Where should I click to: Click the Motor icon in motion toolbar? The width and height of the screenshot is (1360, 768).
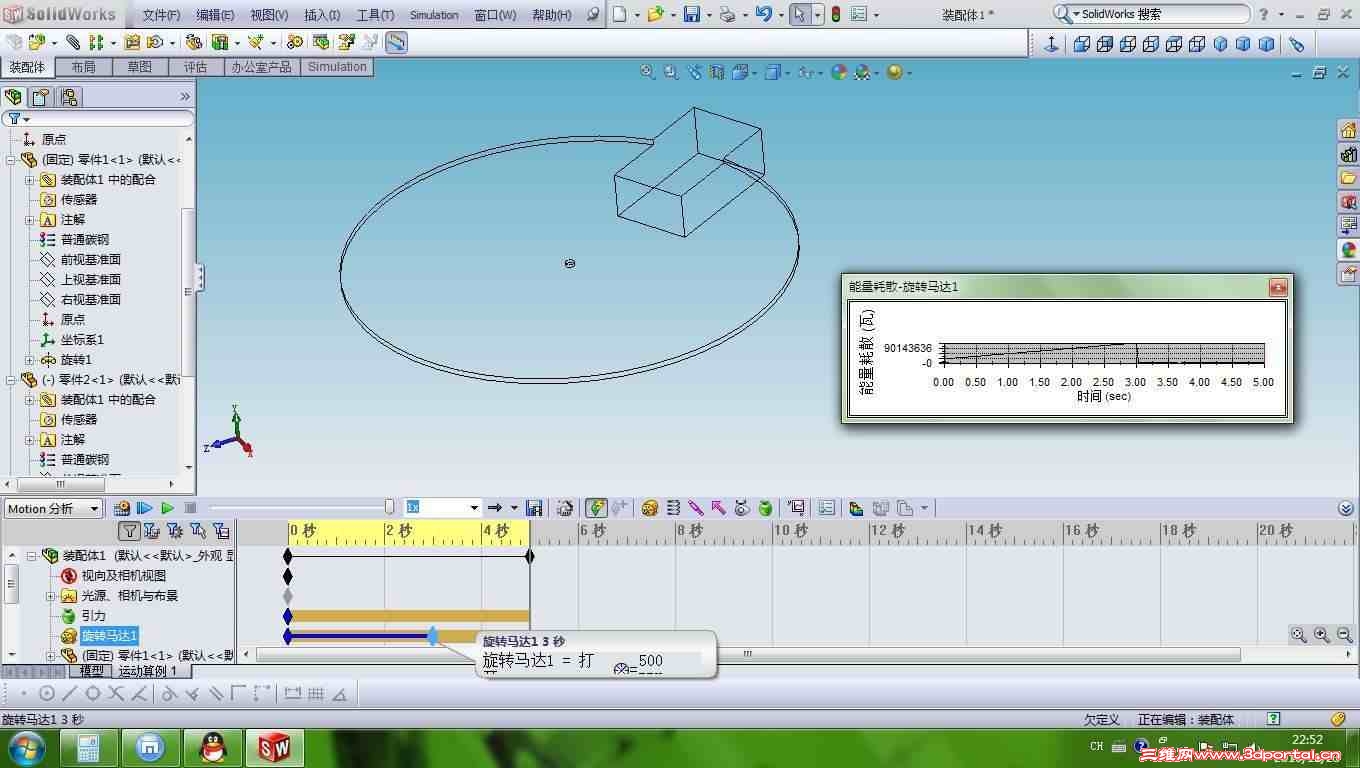click(650, 508)
